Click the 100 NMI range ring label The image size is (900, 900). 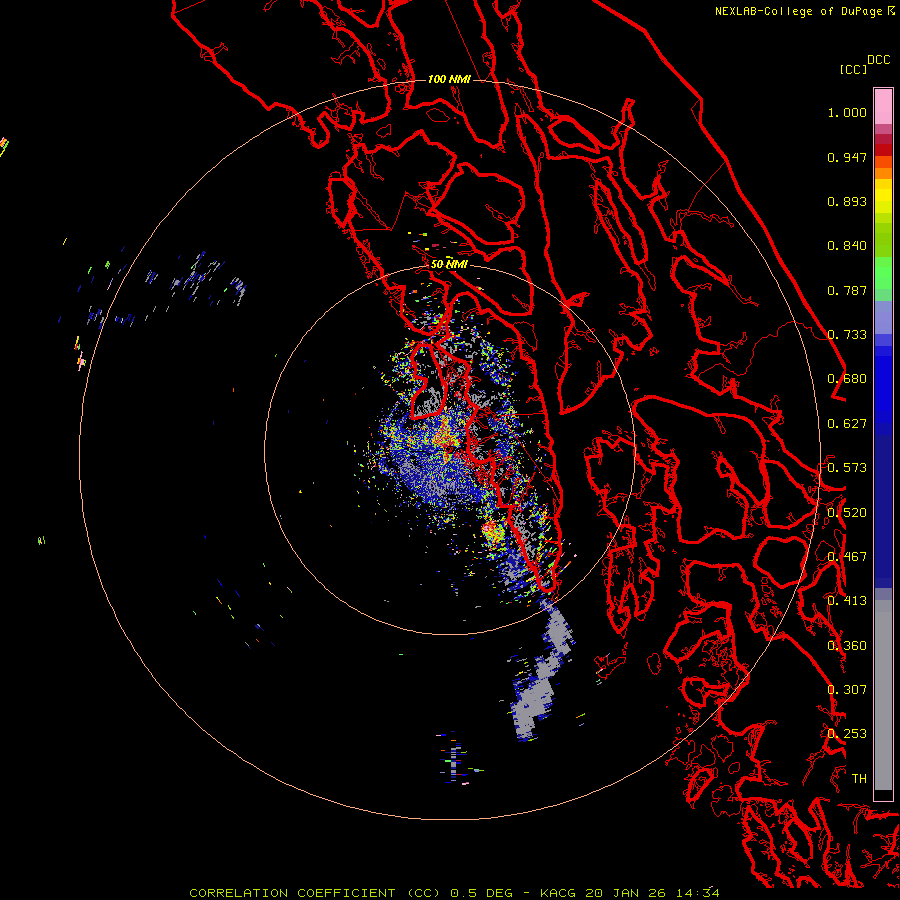click(x=449, y=79)
